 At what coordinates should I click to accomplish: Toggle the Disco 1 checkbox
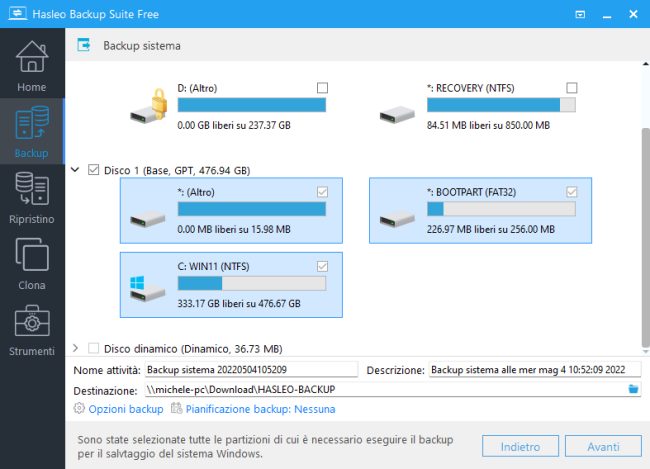point(93,170)
